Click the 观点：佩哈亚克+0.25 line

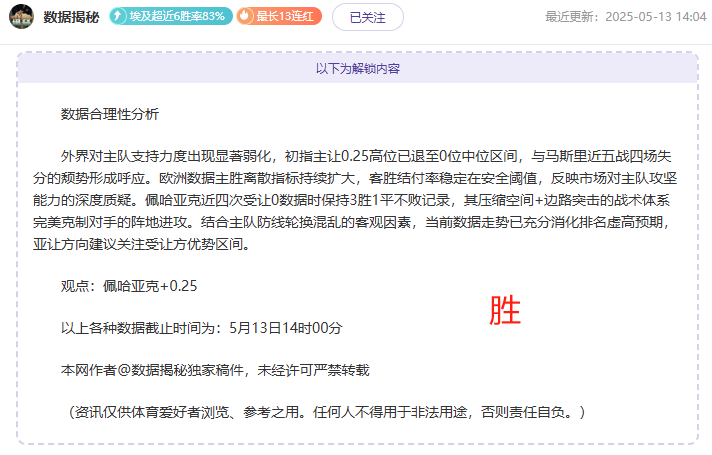coord(129,286)
